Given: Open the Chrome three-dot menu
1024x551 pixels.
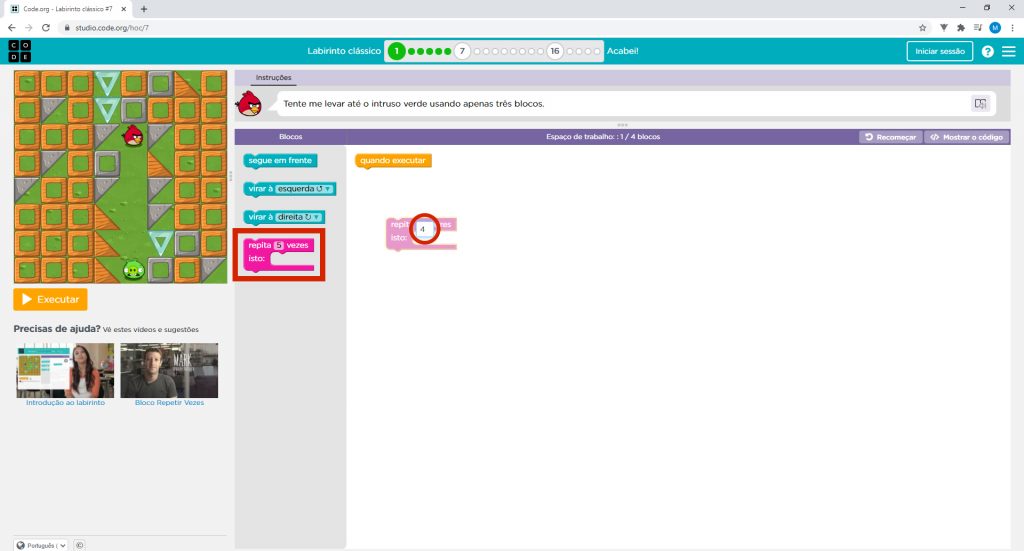Looking at the screenshot, I should (x=1012, y=27).
